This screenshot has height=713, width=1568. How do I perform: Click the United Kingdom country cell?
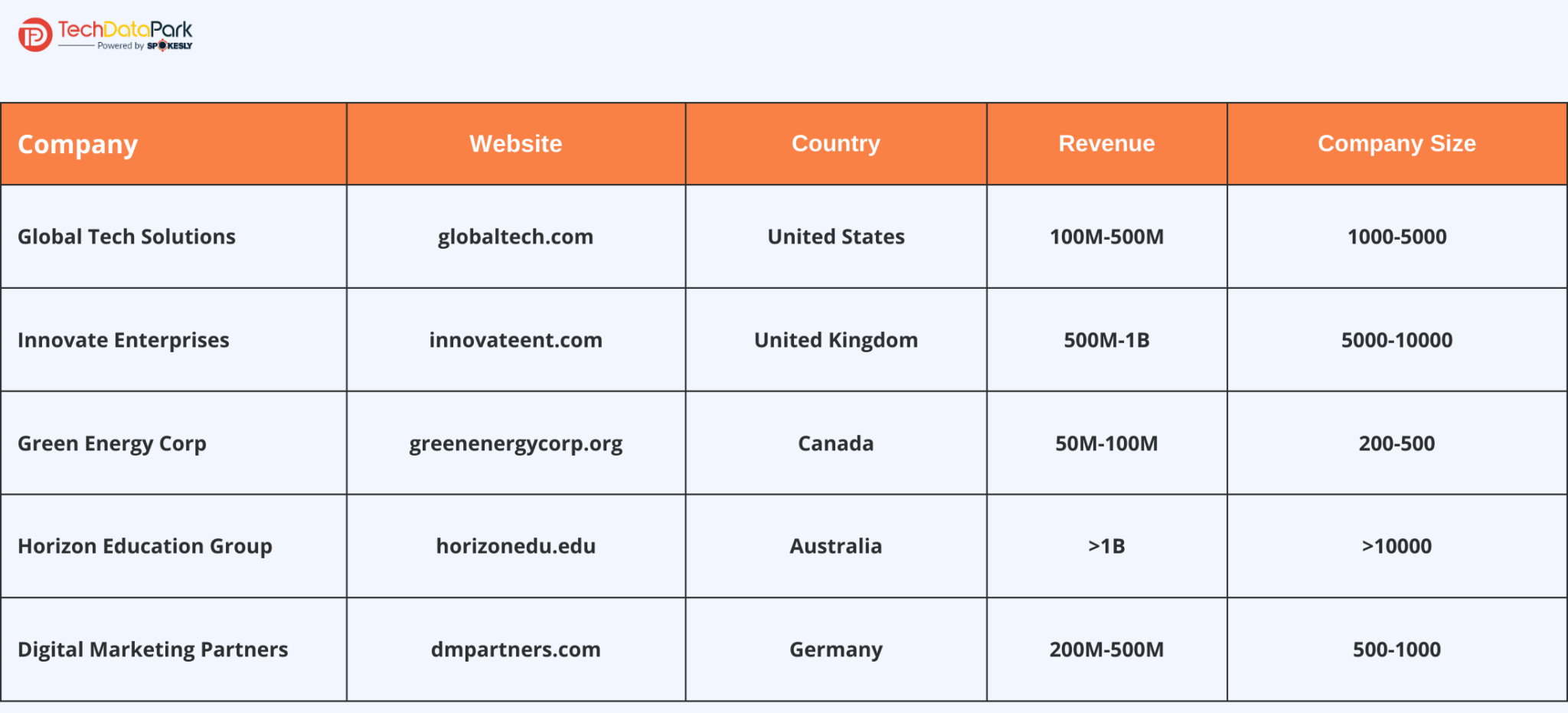835,340
